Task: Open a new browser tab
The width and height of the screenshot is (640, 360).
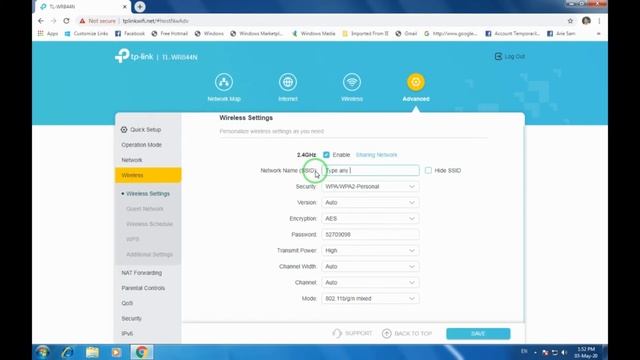Action: coord(140,7)
